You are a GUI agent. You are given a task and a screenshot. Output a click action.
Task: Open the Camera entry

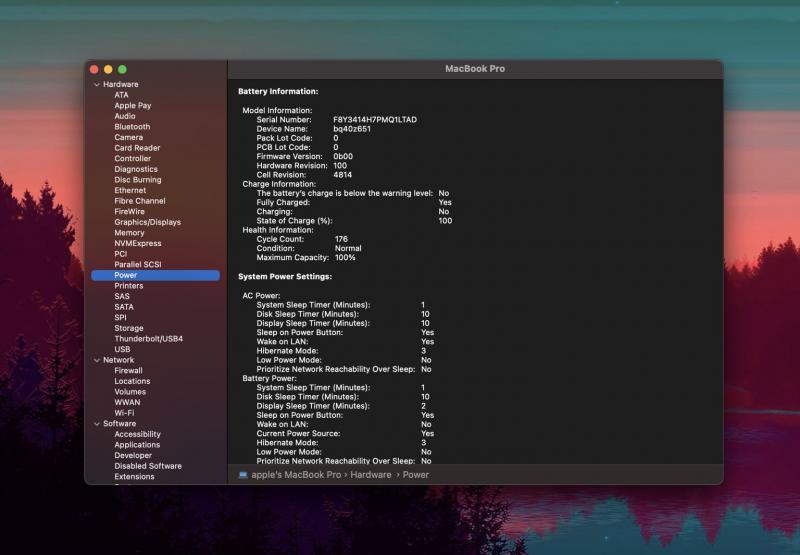[129, 137]
